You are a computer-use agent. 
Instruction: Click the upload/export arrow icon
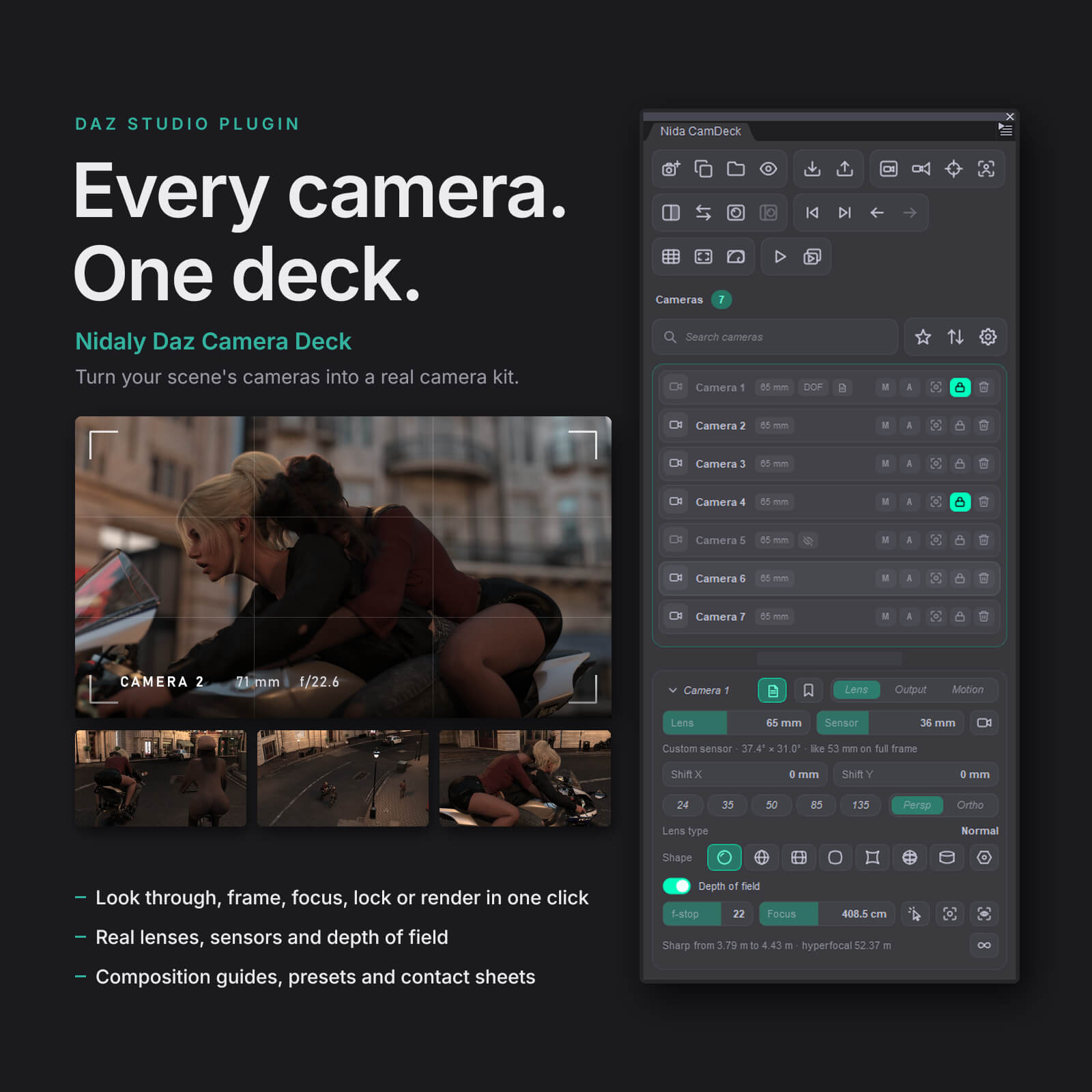click(845, 169)
